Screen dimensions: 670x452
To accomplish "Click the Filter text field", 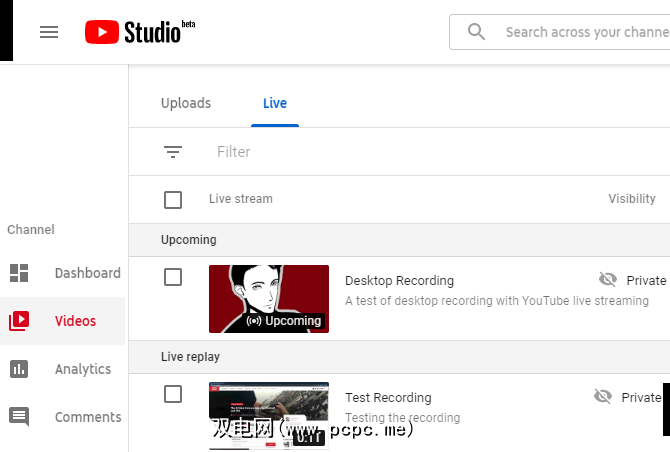I will coord(400,152).
